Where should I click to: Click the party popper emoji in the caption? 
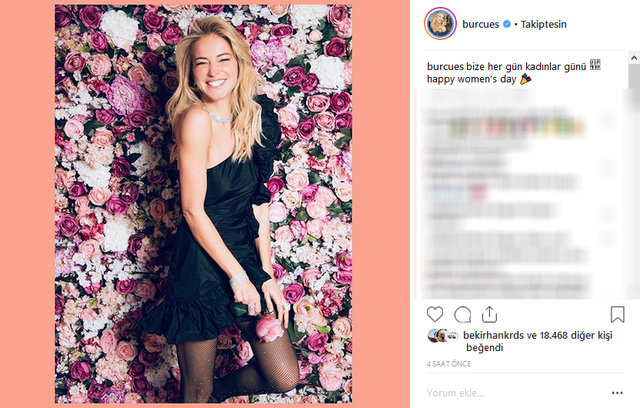point(526,78)
